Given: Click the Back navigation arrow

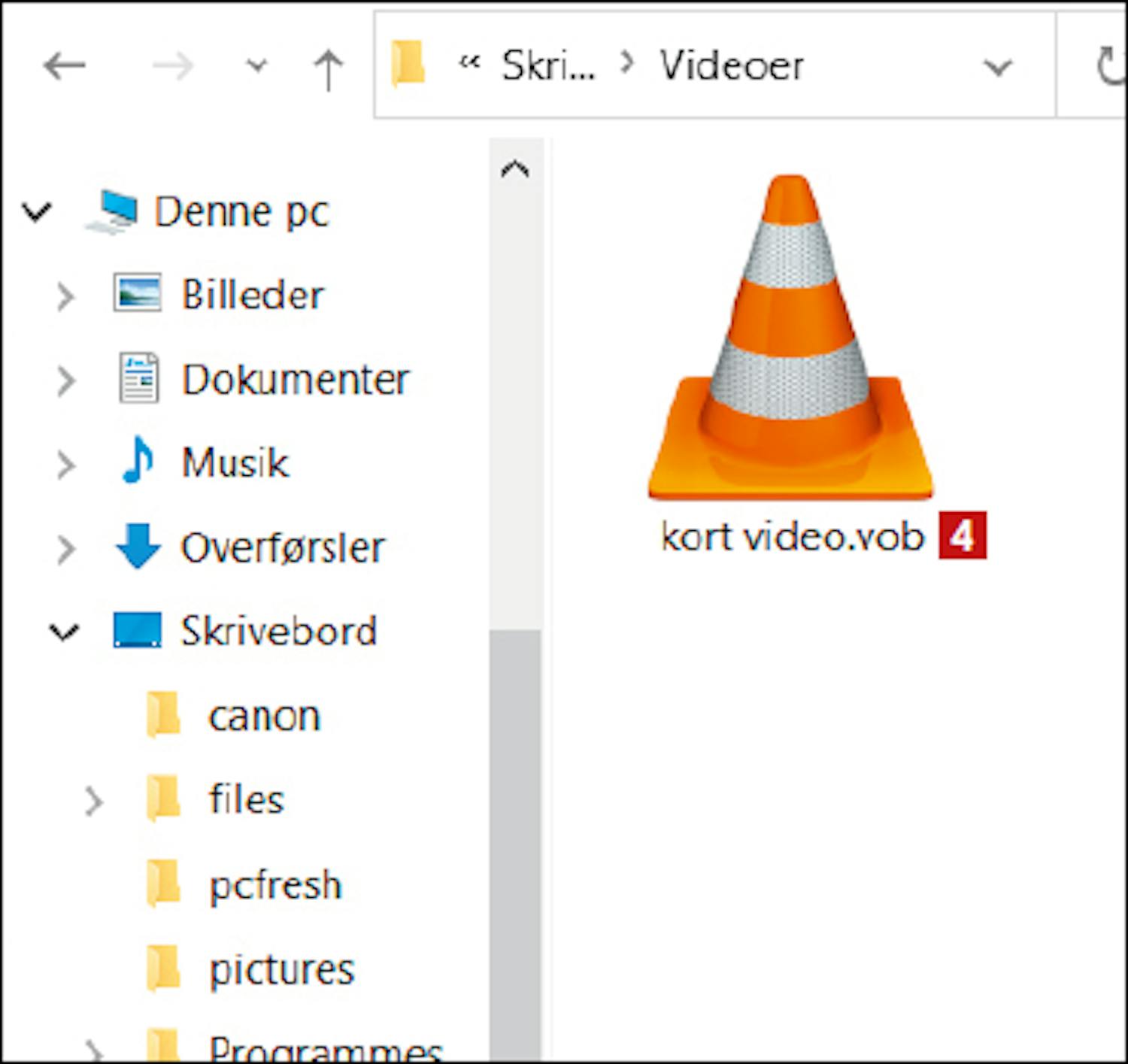Looking at the screenshot, I should click(x=64, y=67).
